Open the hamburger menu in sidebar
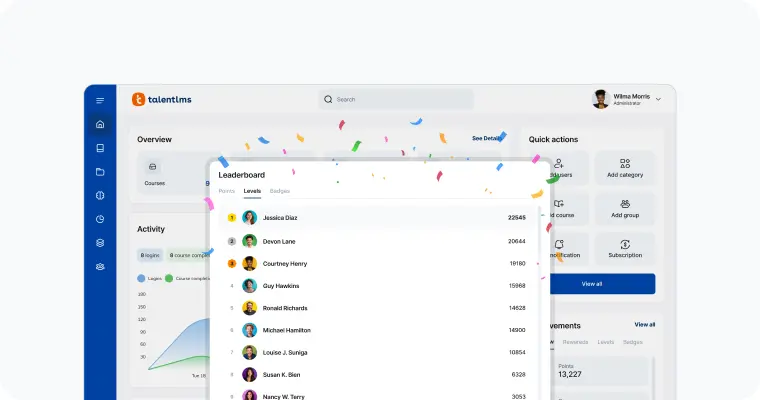Screen dimensions: 760x400 tap(100, 100)
